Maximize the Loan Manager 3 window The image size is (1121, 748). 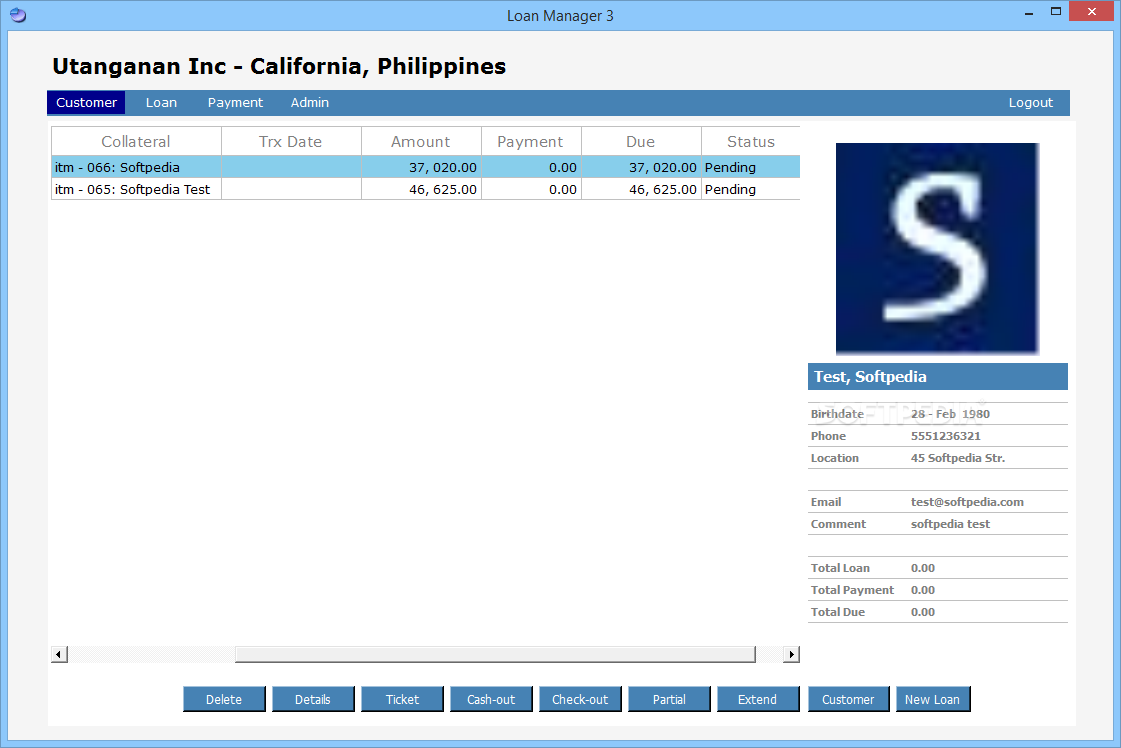click(x=1055, y=11)
